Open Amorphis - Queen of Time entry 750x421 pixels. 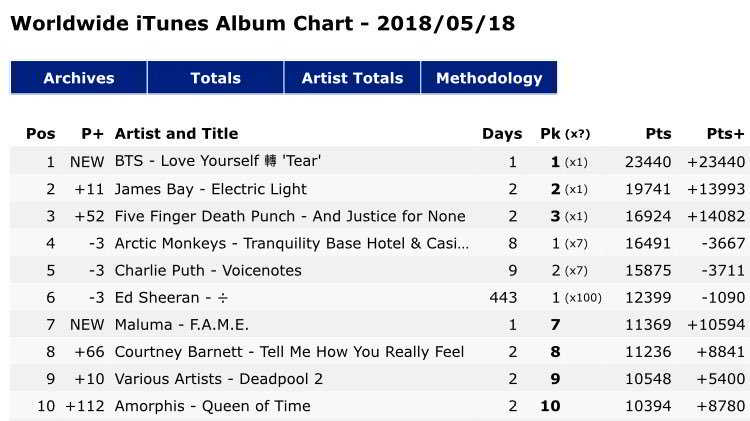pos(213,406)
